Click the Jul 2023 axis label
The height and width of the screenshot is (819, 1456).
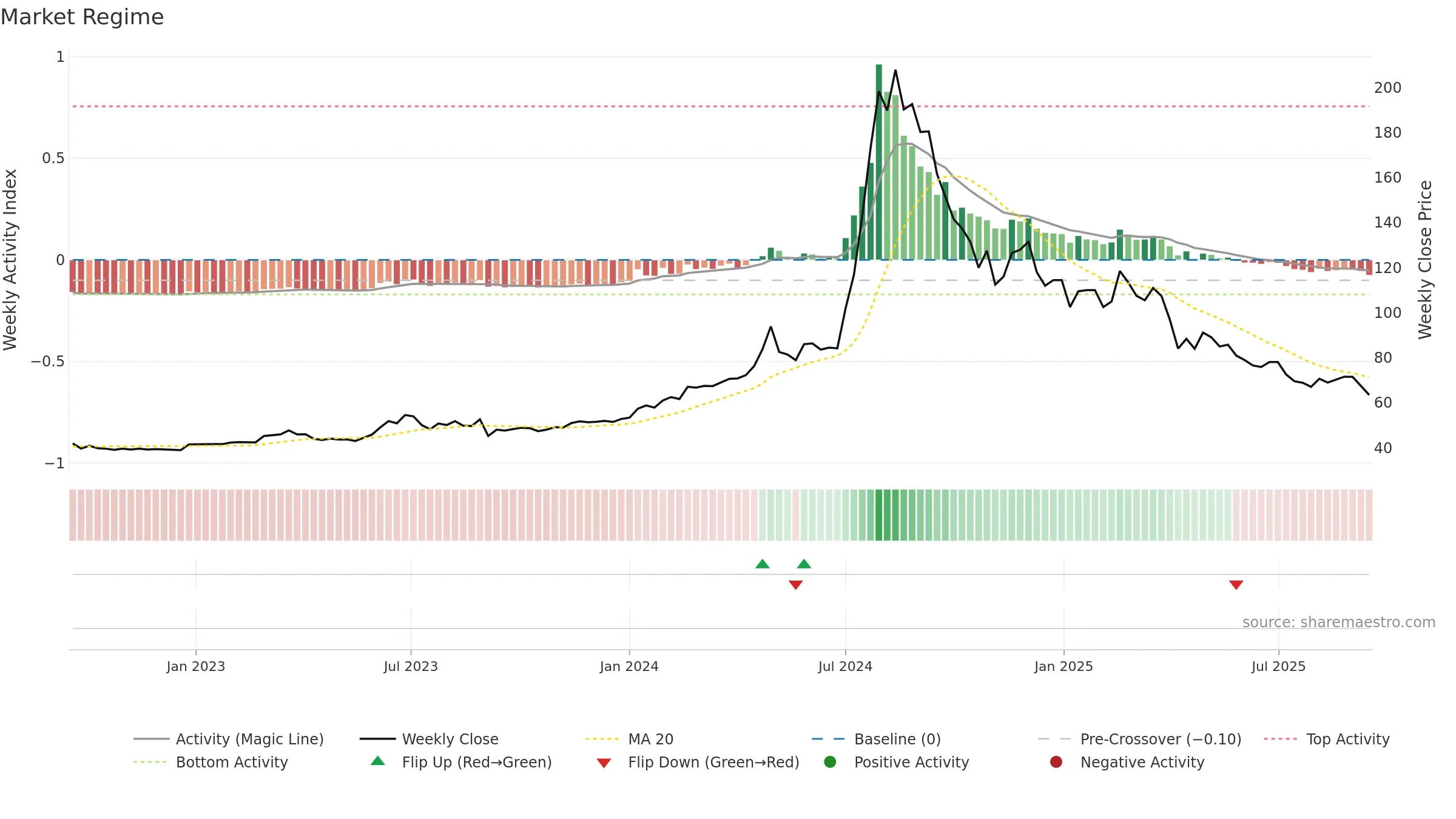[411, 667]
